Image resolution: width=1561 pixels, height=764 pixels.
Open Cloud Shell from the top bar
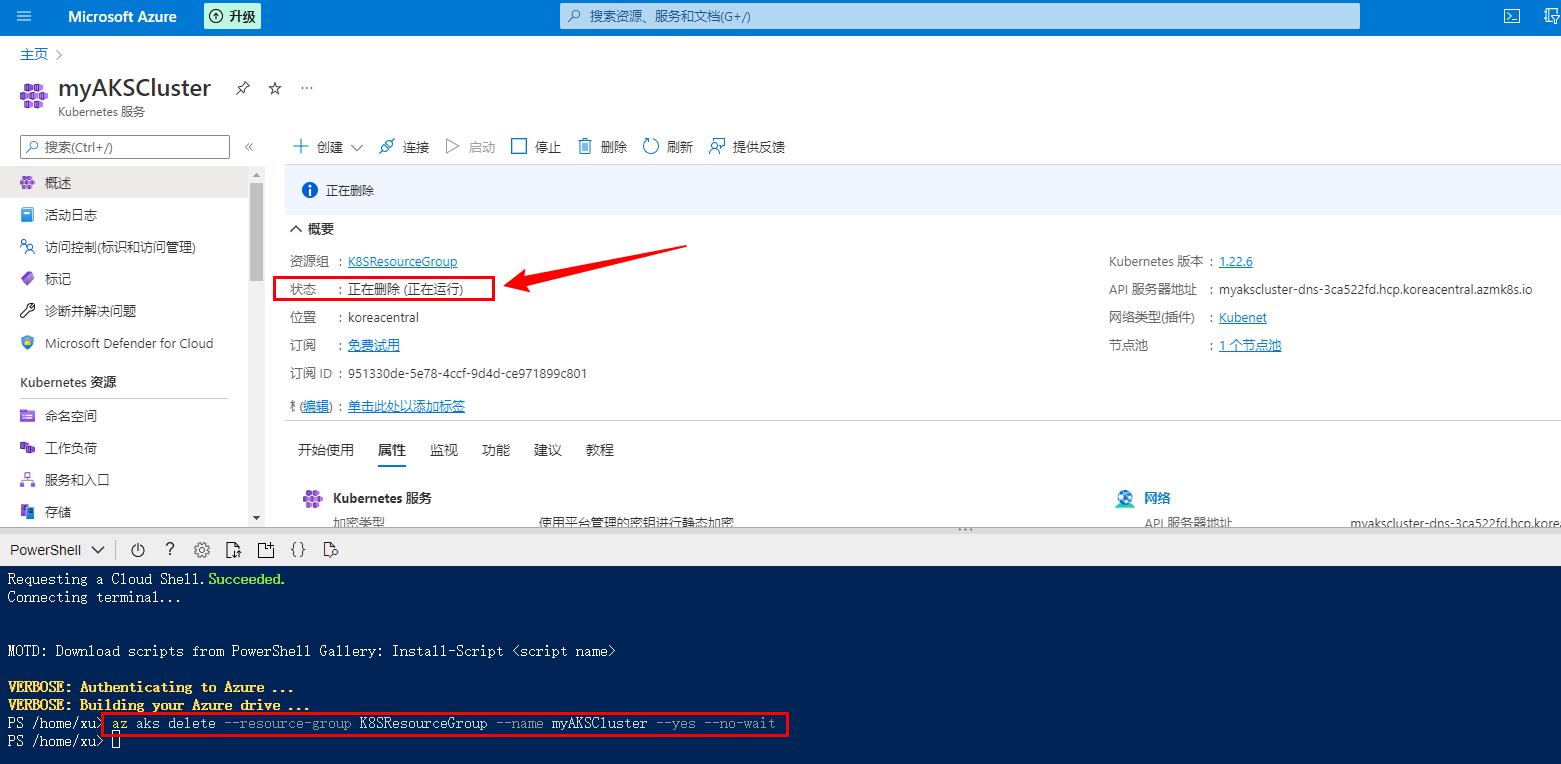point(1512,16)
